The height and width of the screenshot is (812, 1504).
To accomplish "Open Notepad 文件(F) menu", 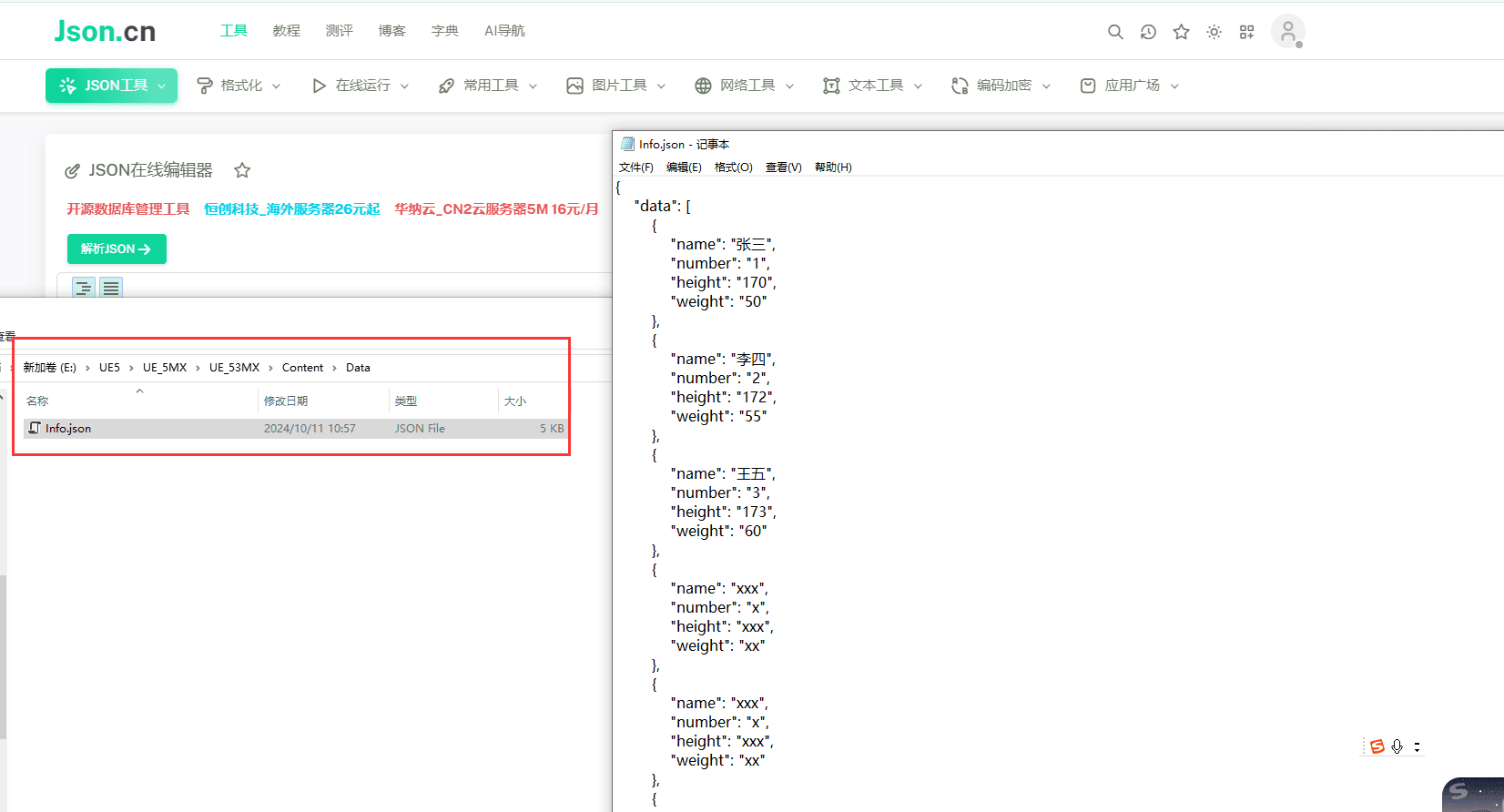I will (636, 167).
